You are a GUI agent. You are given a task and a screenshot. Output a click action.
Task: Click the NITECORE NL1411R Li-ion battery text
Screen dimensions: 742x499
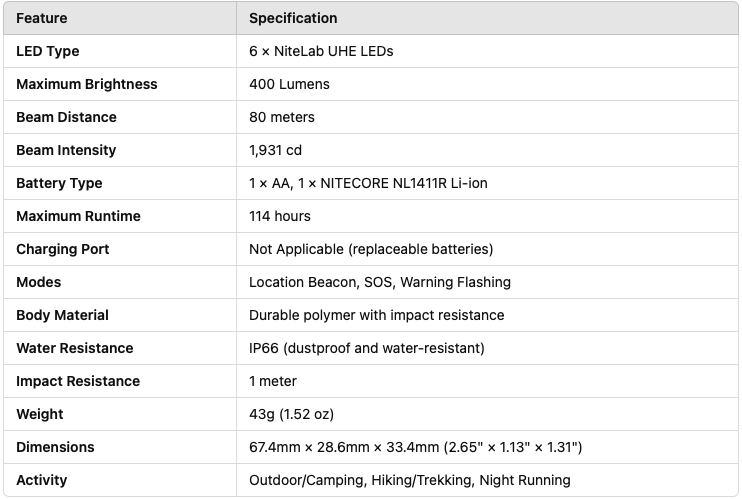coord(404,183)
